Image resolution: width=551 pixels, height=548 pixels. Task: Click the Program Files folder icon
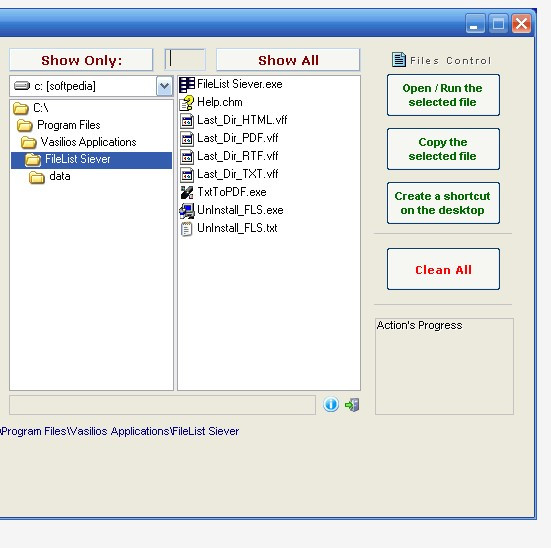tap(25, 125)
